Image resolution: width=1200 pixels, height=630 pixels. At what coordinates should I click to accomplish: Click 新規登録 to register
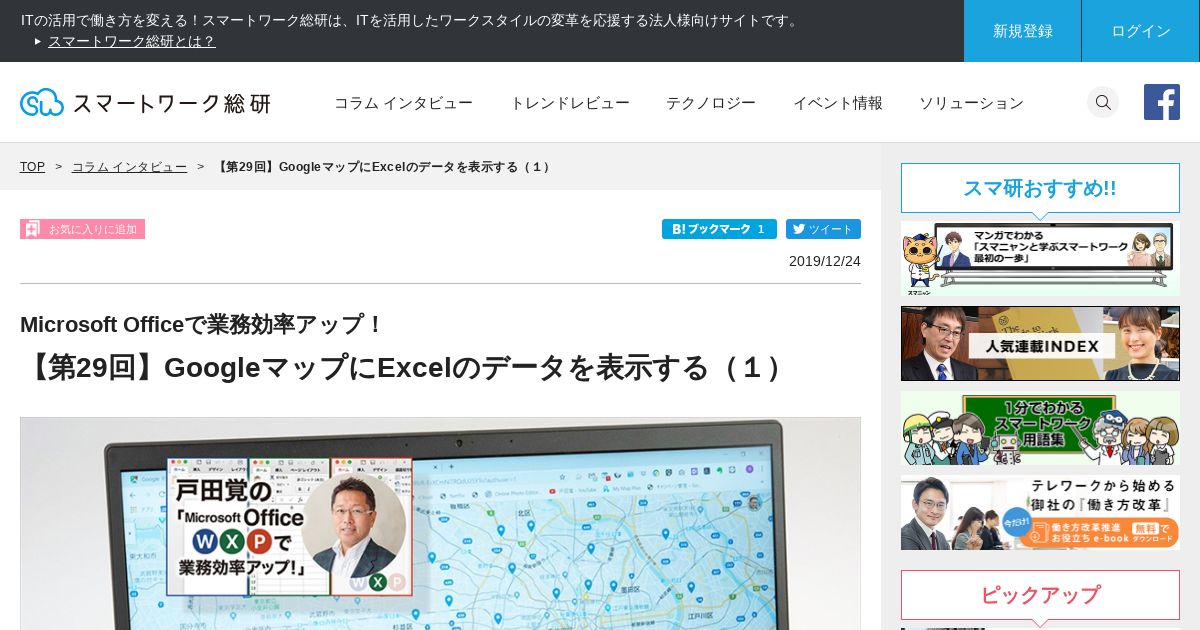pos(1022,31)
